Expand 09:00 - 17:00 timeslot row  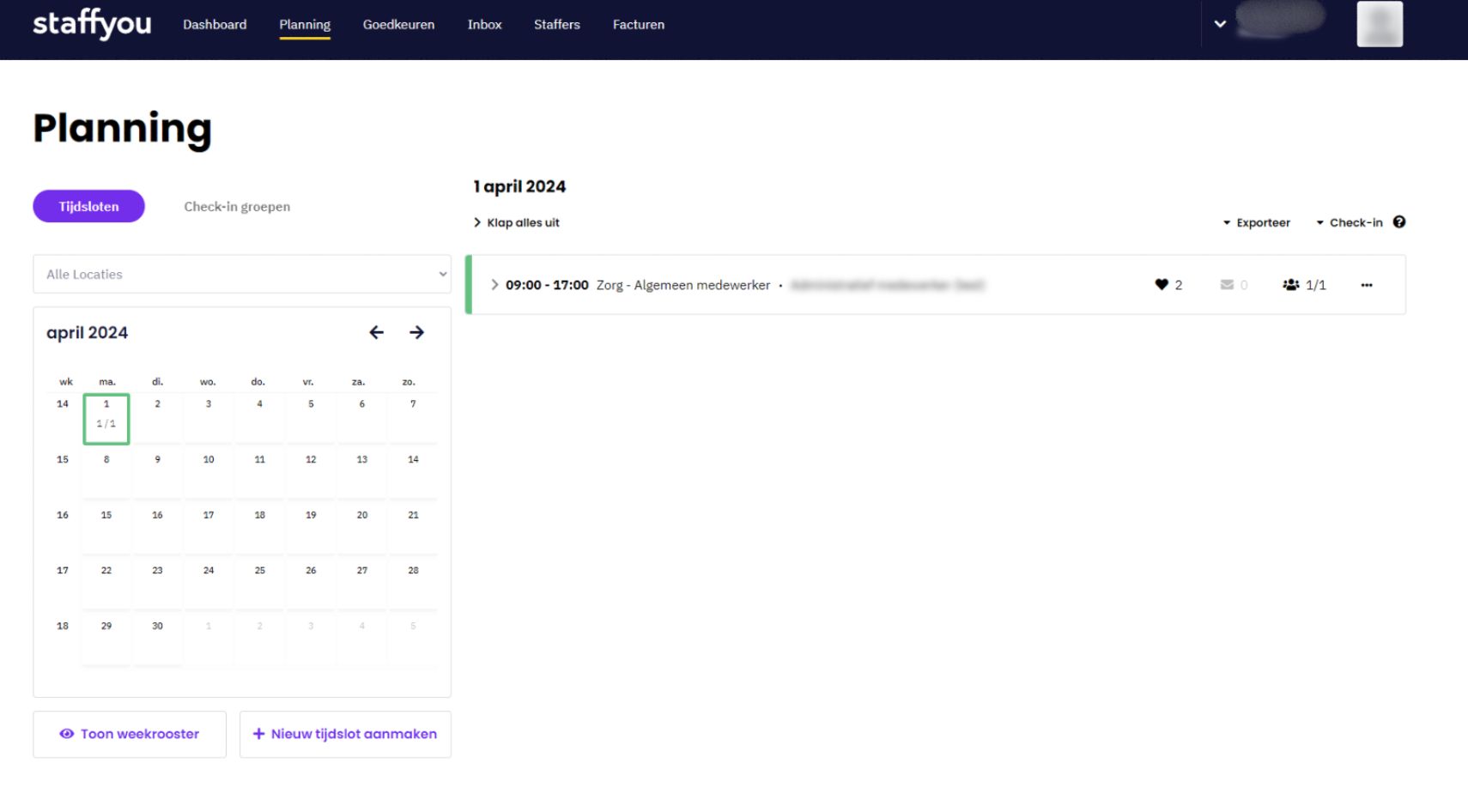point(494,285)
